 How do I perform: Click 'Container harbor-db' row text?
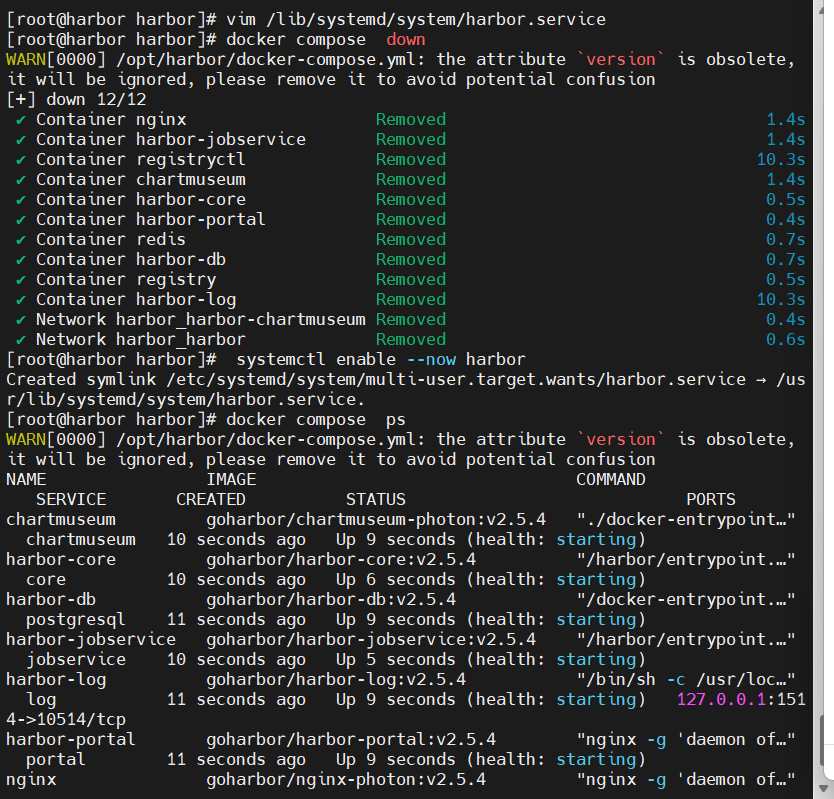pos(131,260)
